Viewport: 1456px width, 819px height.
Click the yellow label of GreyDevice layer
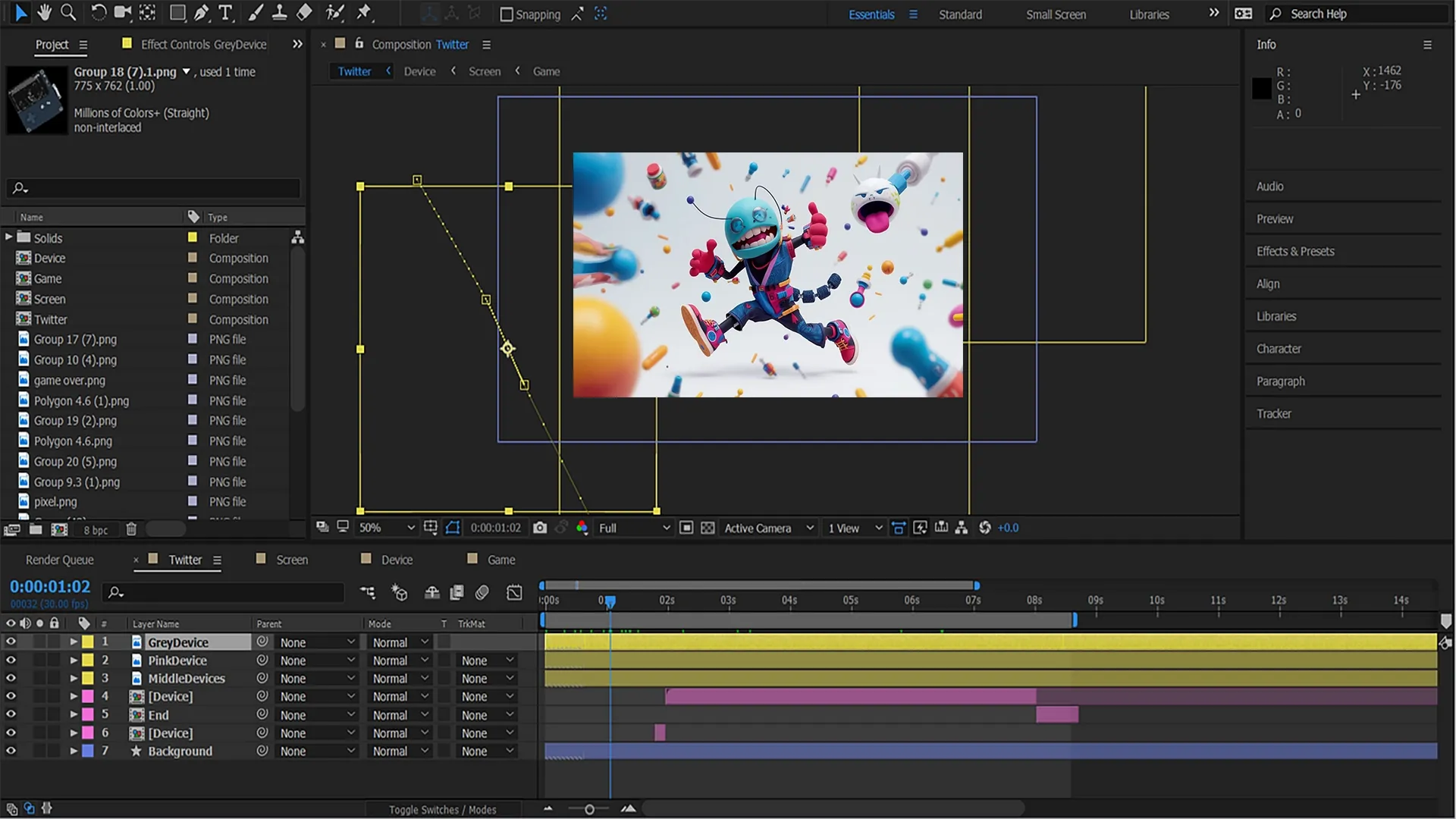(x=88, y=642)
